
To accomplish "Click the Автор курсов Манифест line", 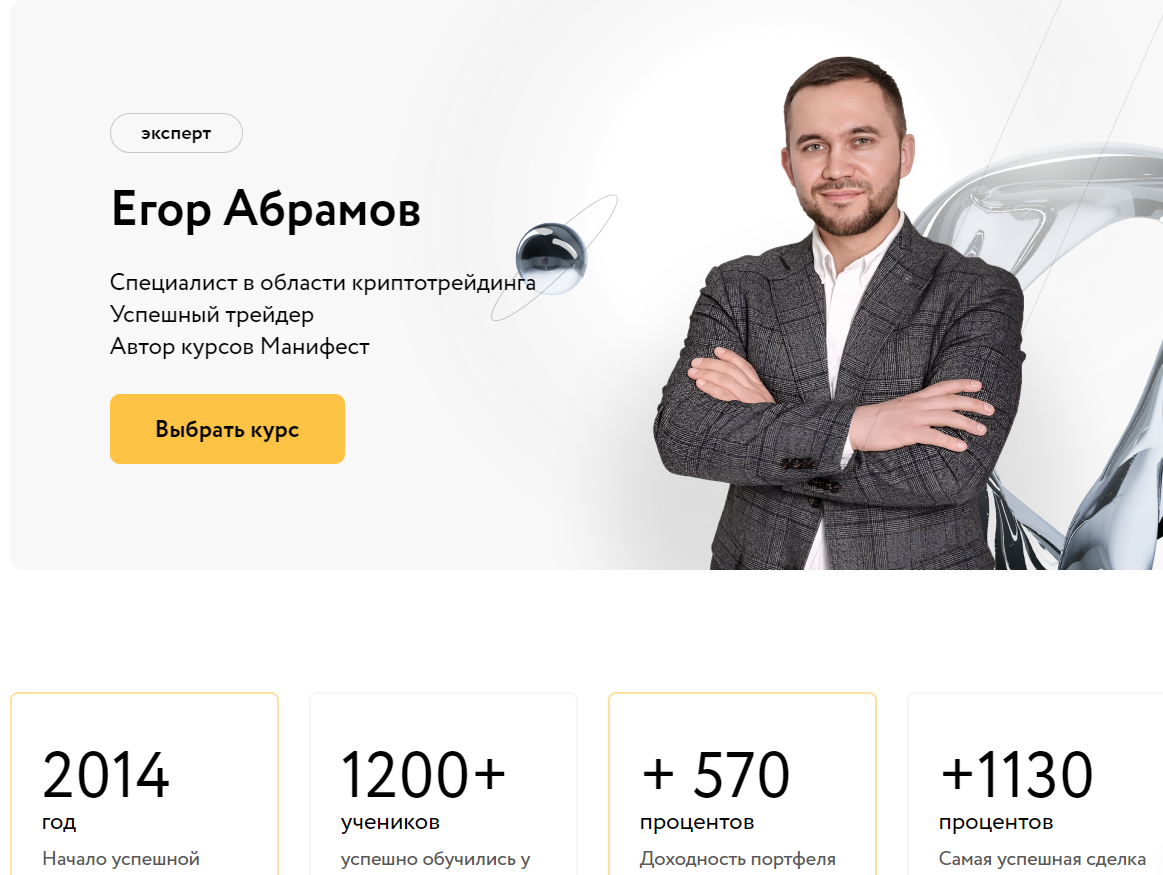I will pos(240,346).
